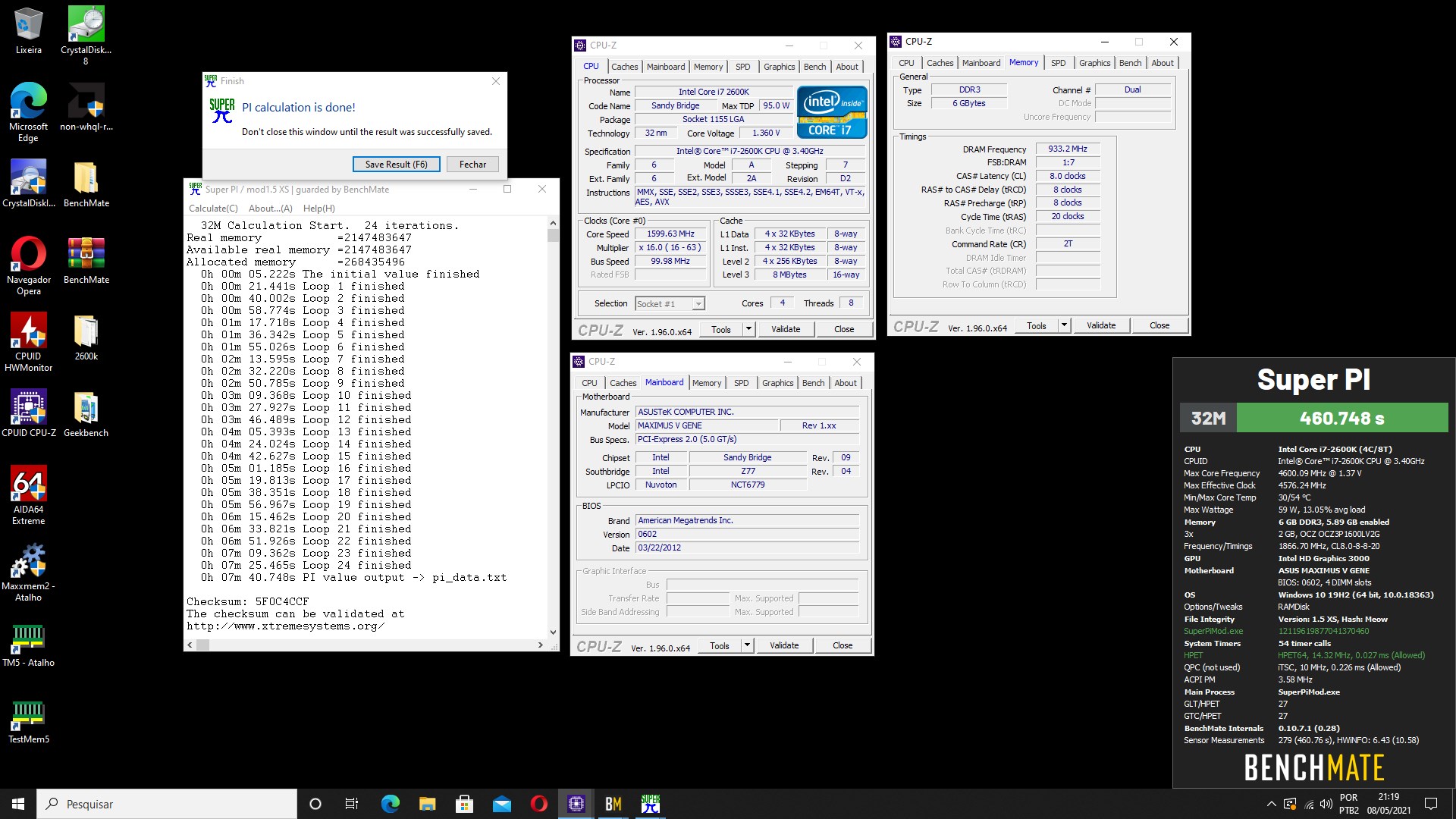The width and height of the screenshot is (1456, 819).
Task: Switch to Bench tab in CPU window
Action: (x=814, y=67)
